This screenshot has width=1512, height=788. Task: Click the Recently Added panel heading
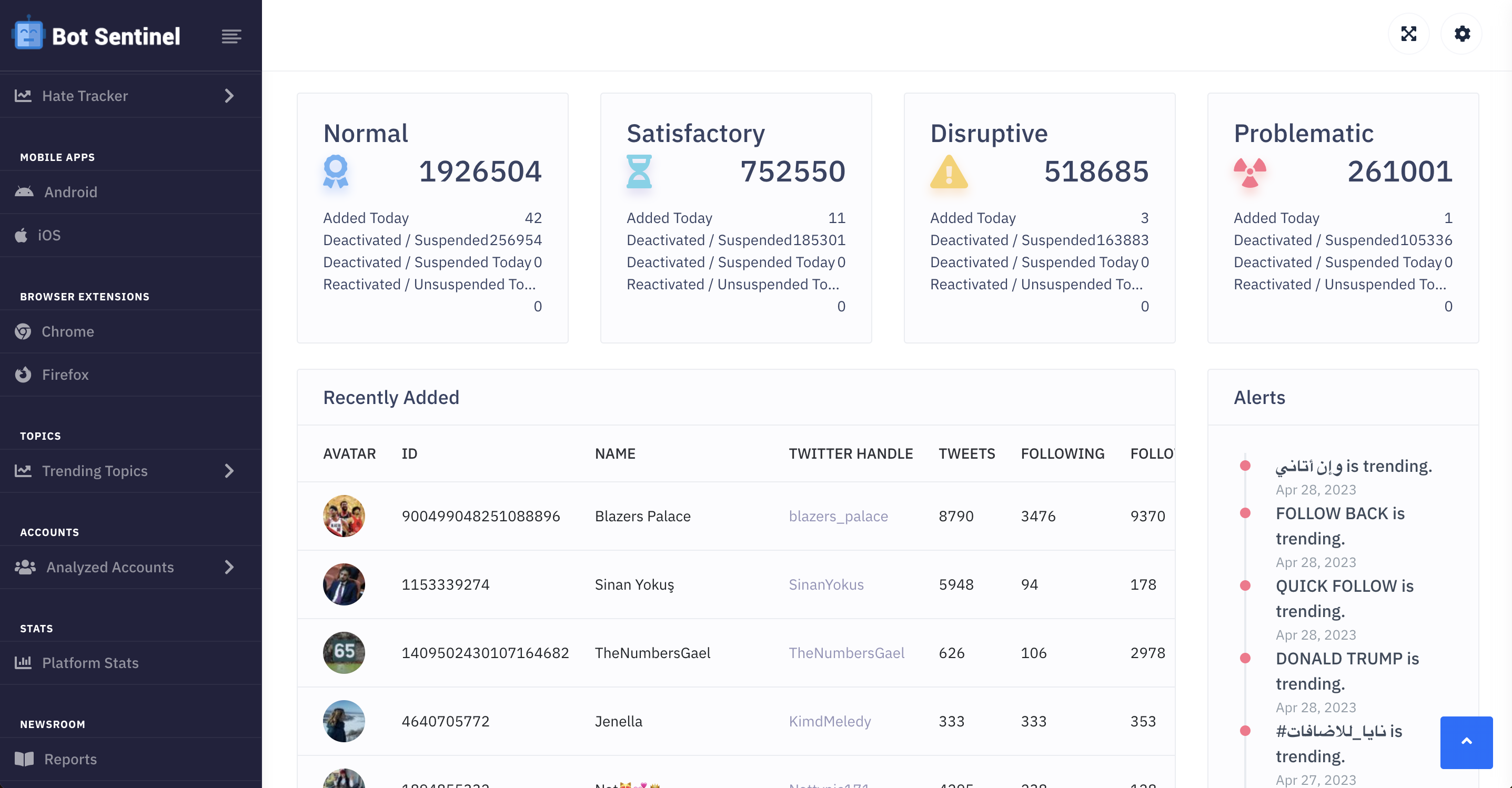[391, 397]
